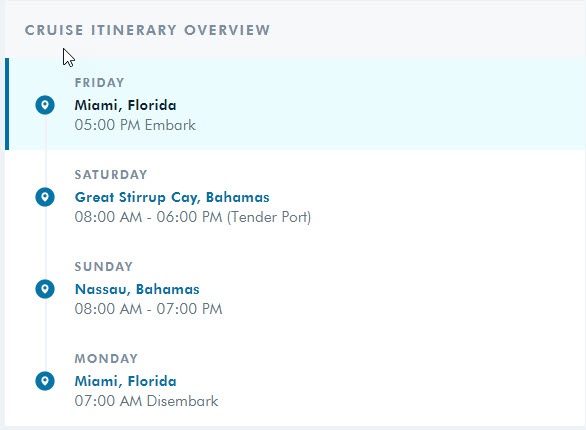Viewport: 586px width, 430px height.
Task: Select the SATURDAY day label
Action: (111, 174)
